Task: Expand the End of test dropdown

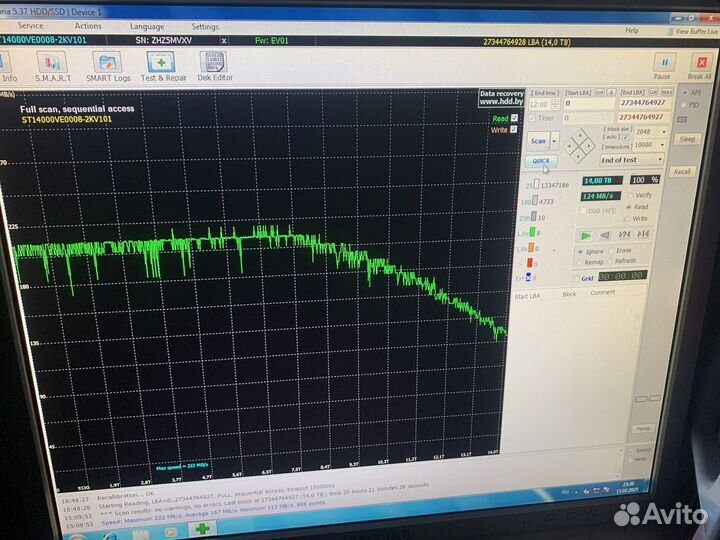Action: coord(631,160)
